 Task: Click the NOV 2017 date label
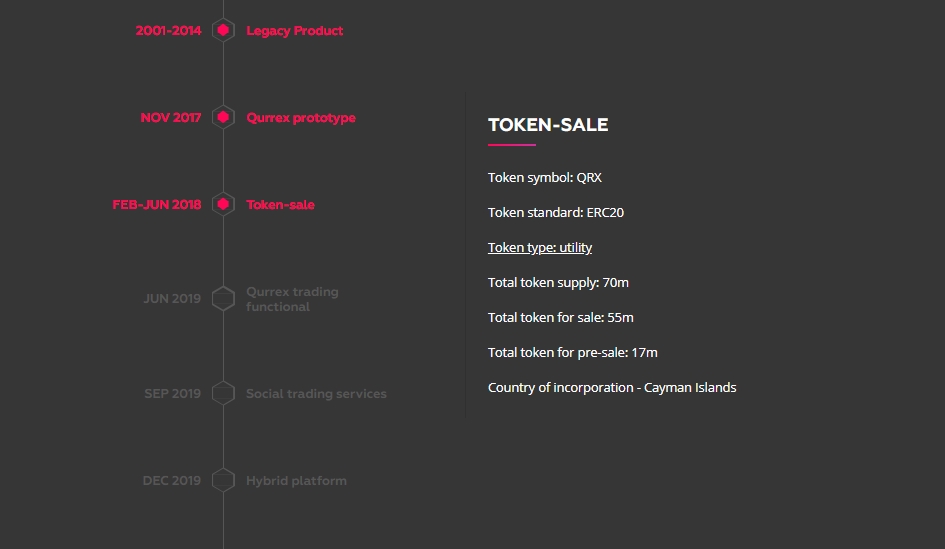pos(171,118)
